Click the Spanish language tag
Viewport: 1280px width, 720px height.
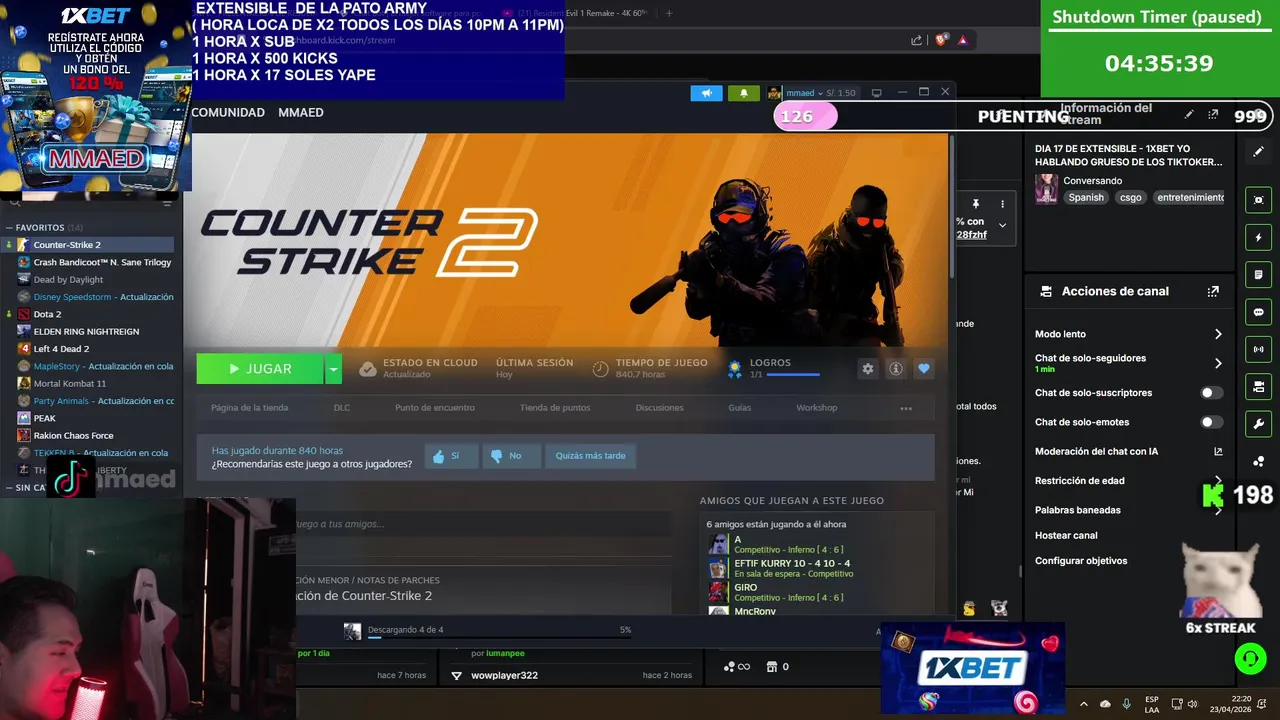[x=1086, y=198]
